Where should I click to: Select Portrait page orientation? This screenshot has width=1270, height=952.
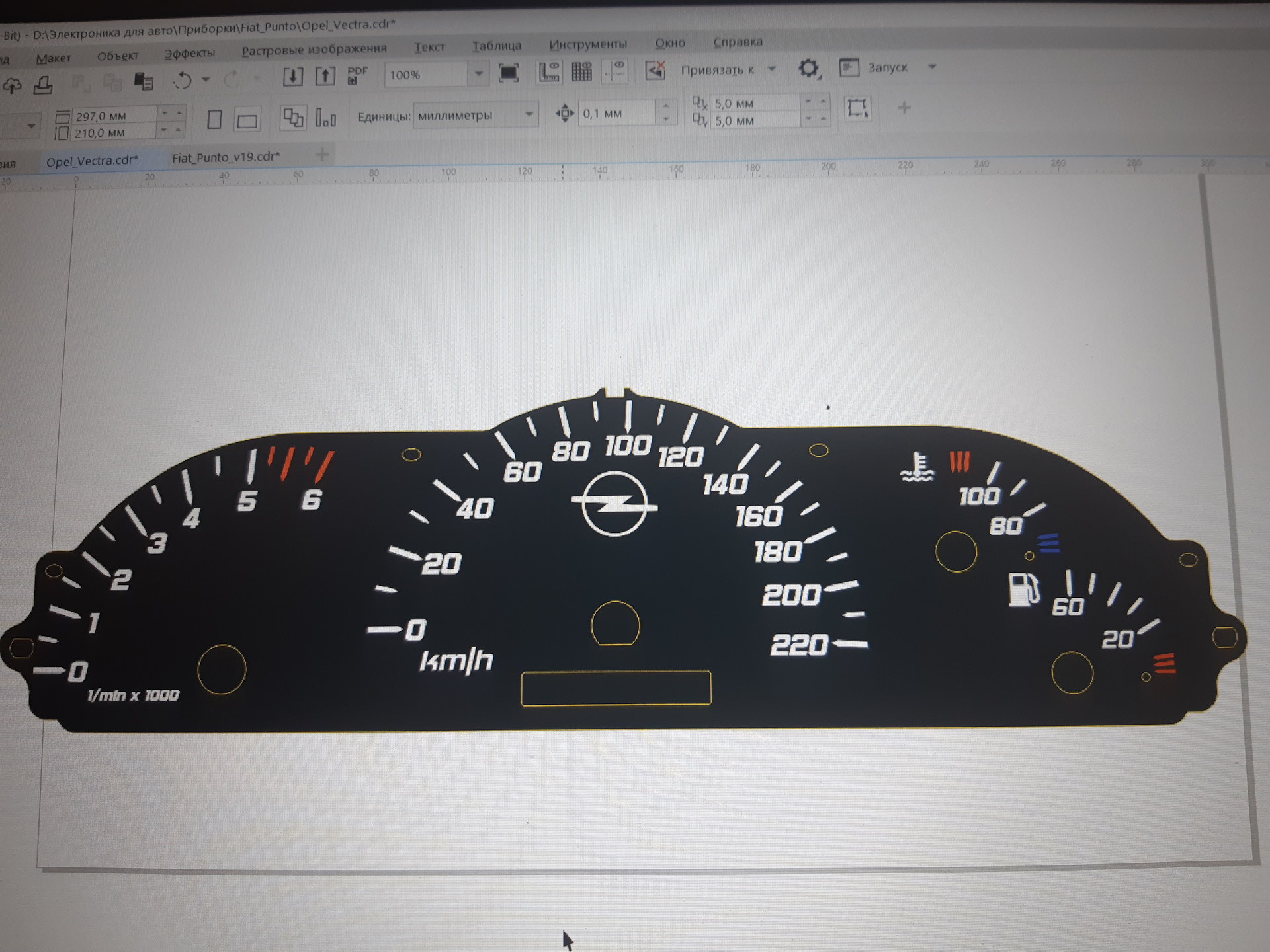(214, 120)
